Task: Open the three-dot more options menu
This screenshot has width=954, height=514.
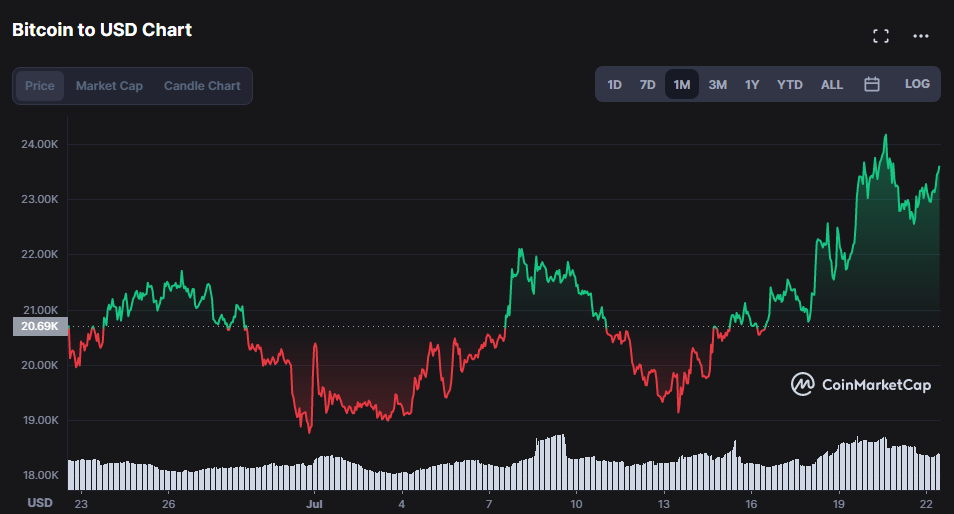Action: click(921, 36)
